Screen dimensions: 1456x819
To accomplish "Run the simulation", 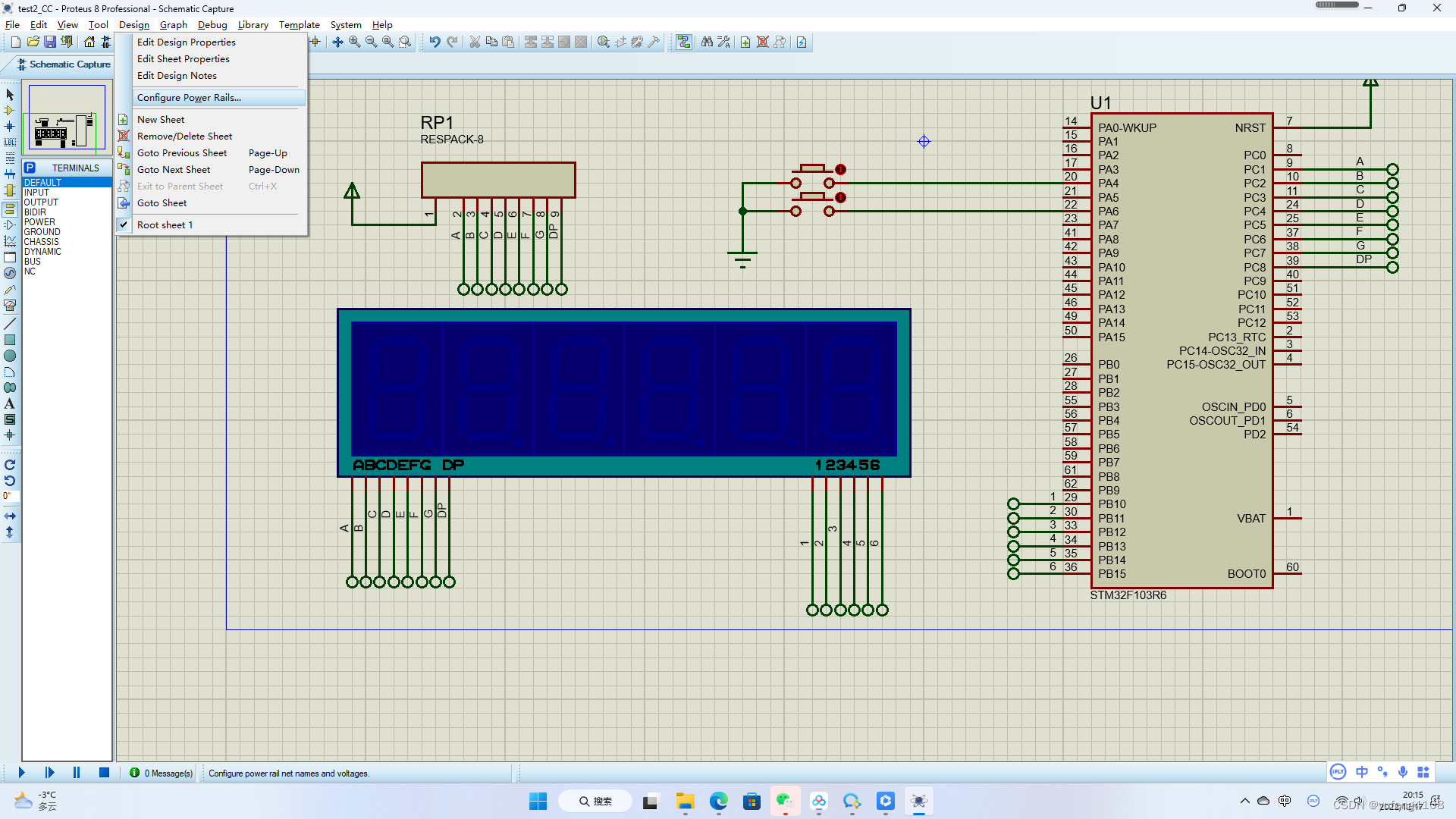I will 20,772.
